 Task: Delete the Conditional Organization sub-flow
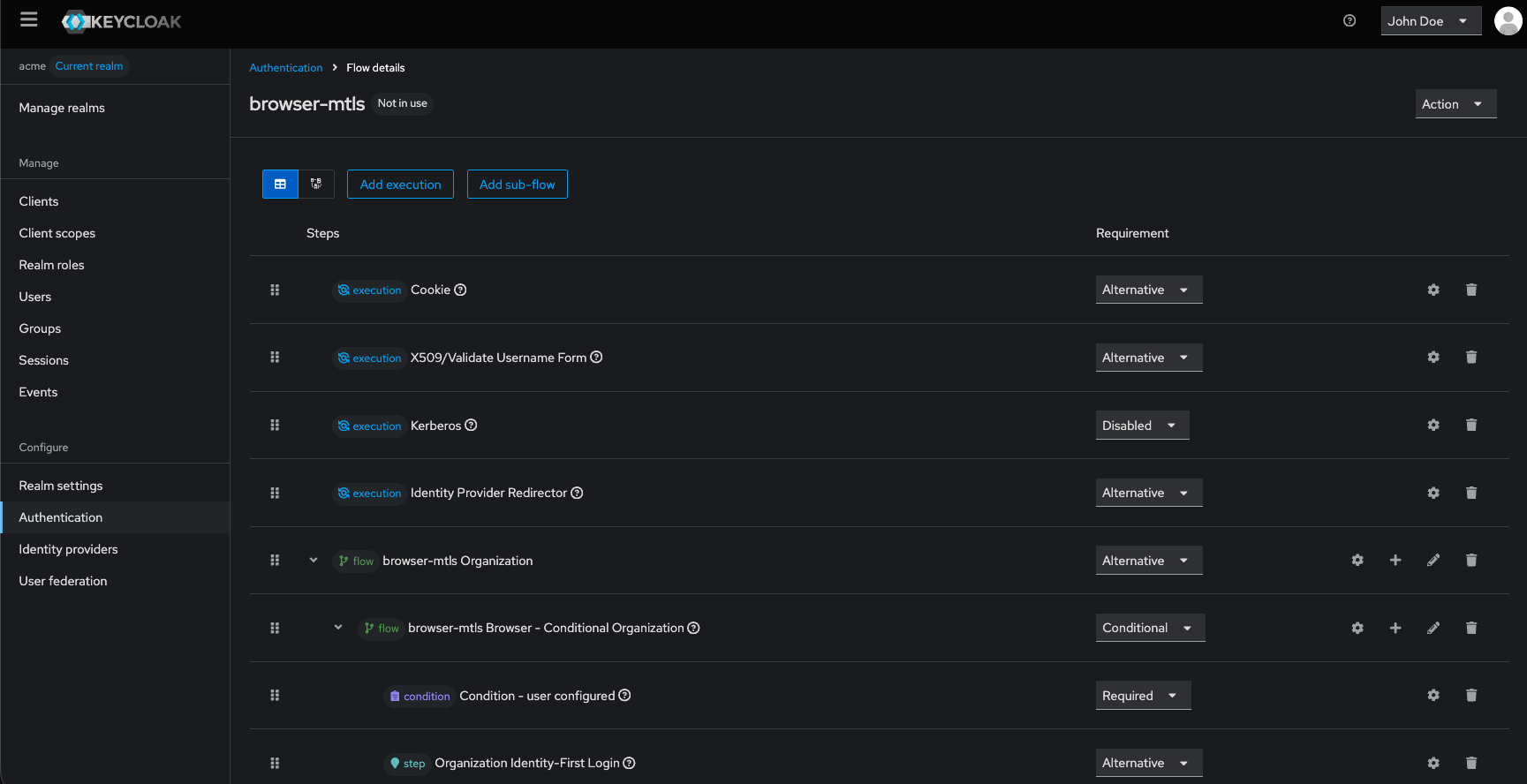pos(1471,628)
